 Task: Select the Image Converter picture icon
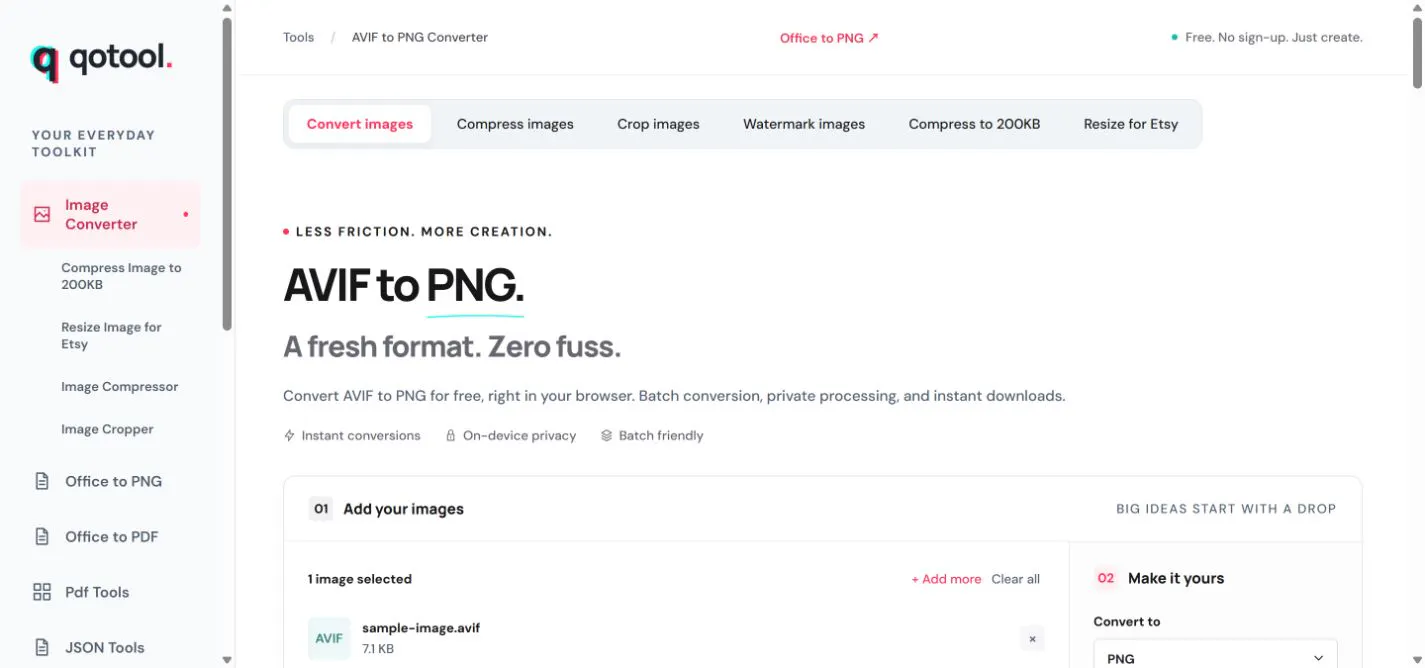coord(42,214)
